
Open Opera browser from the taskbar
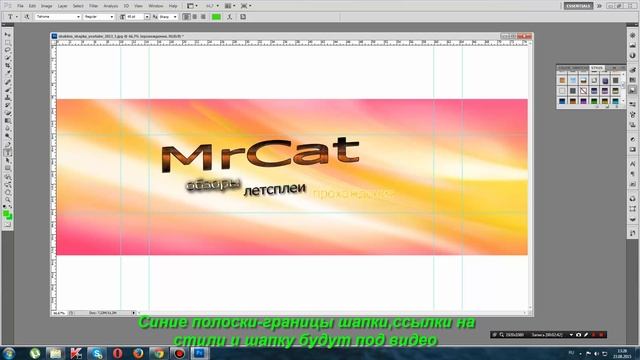point(117,353)
